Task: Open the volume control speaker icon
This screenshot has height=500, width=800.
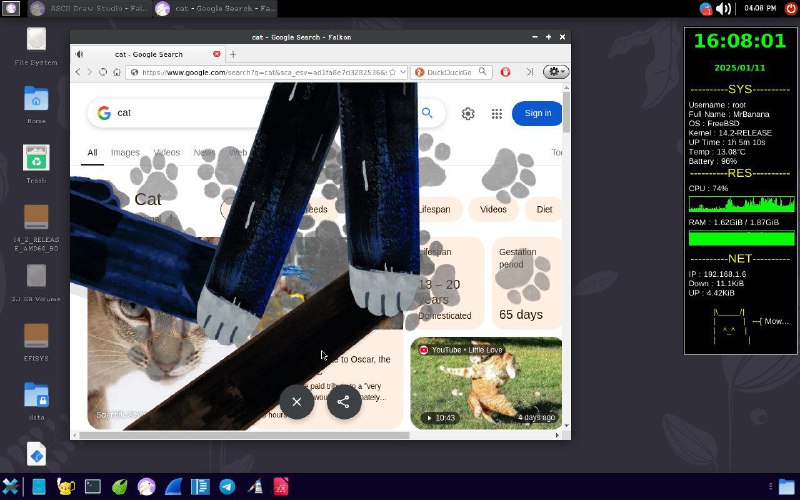Action: (723, 8)
